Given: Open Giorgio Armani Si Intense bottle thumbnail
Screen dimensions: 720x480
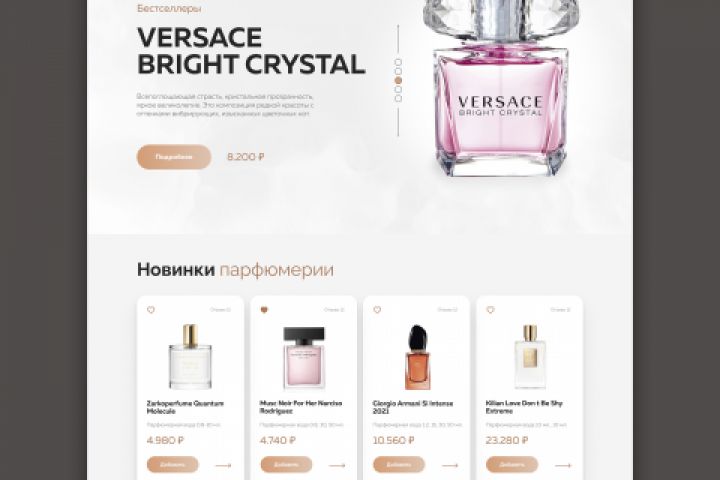Looking at the screenshot, I should click(x=417, y=357).
